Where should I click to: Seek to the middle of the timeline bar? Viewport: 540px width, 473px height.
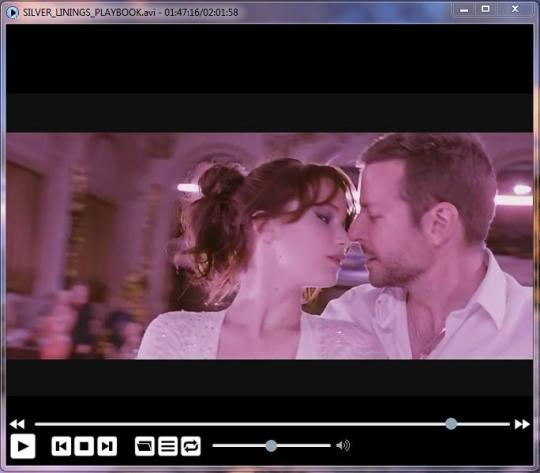(x=272, y=424)
